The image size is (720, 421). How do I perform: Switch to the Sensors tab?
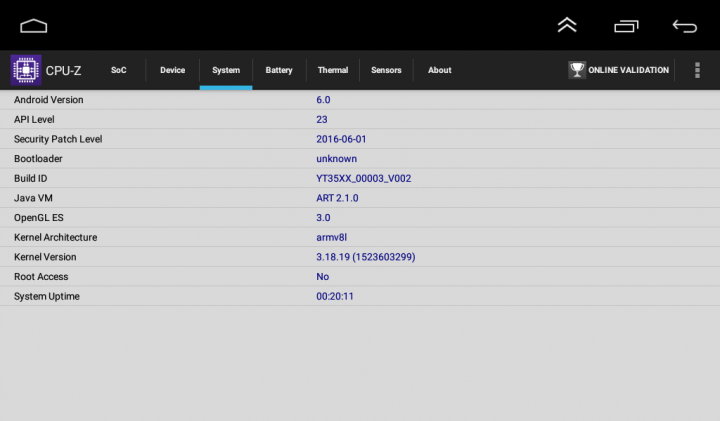click(x=386, y=70)
